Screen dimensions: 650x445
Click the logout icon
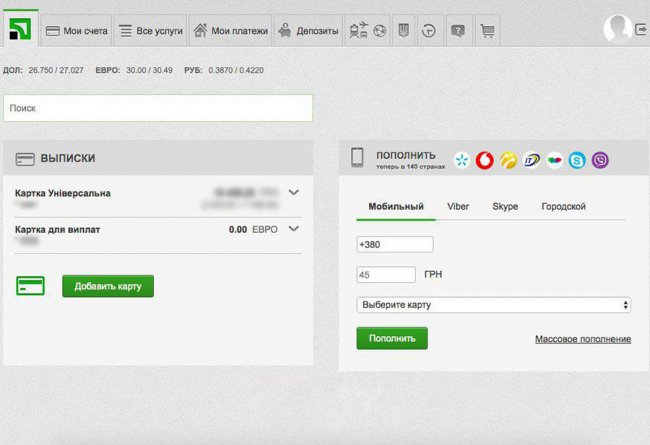click(x=641, y=31)
